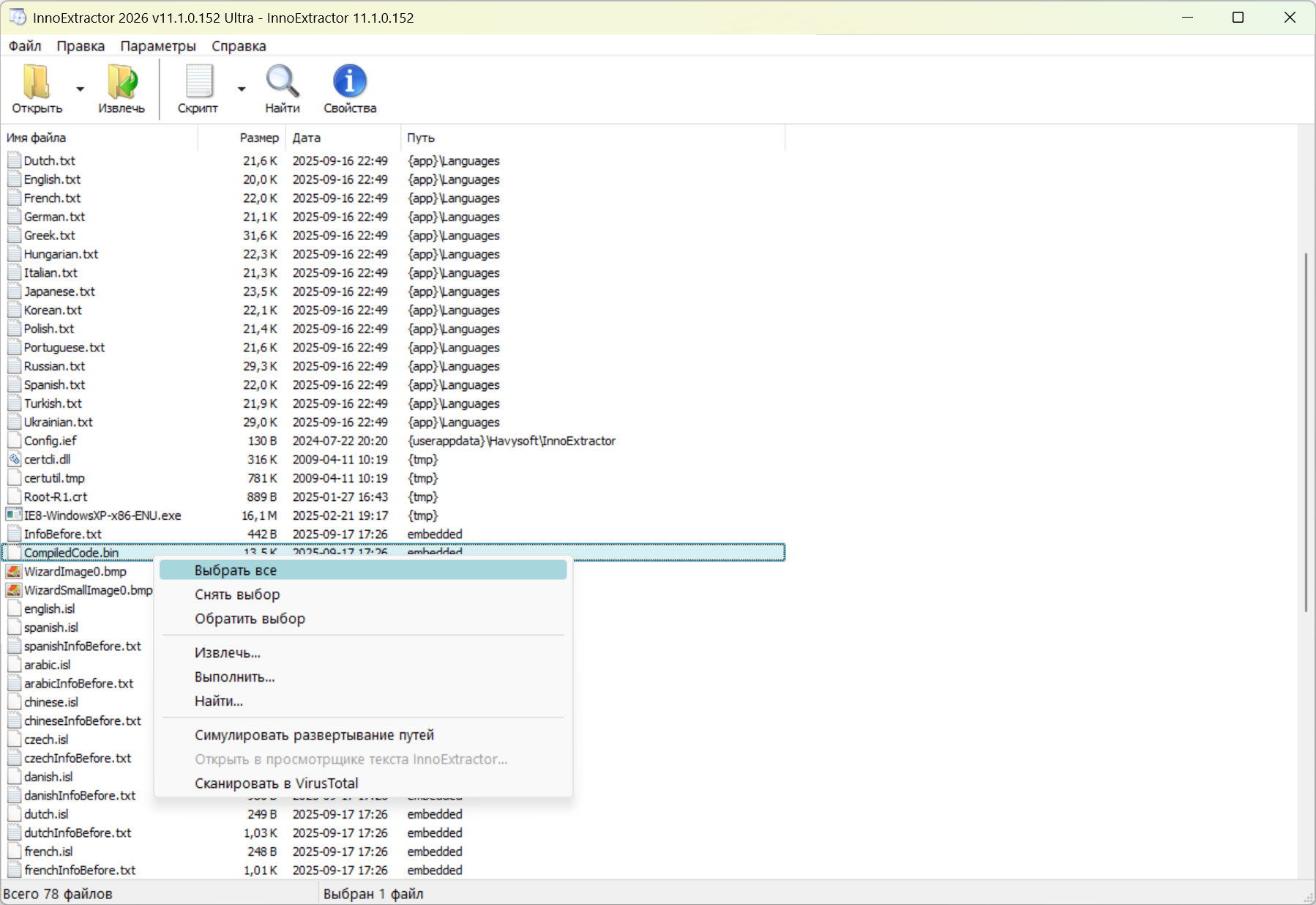Click the Config.ief file icon
Screen dimensions: 1316x905
(x=14, y=440)
